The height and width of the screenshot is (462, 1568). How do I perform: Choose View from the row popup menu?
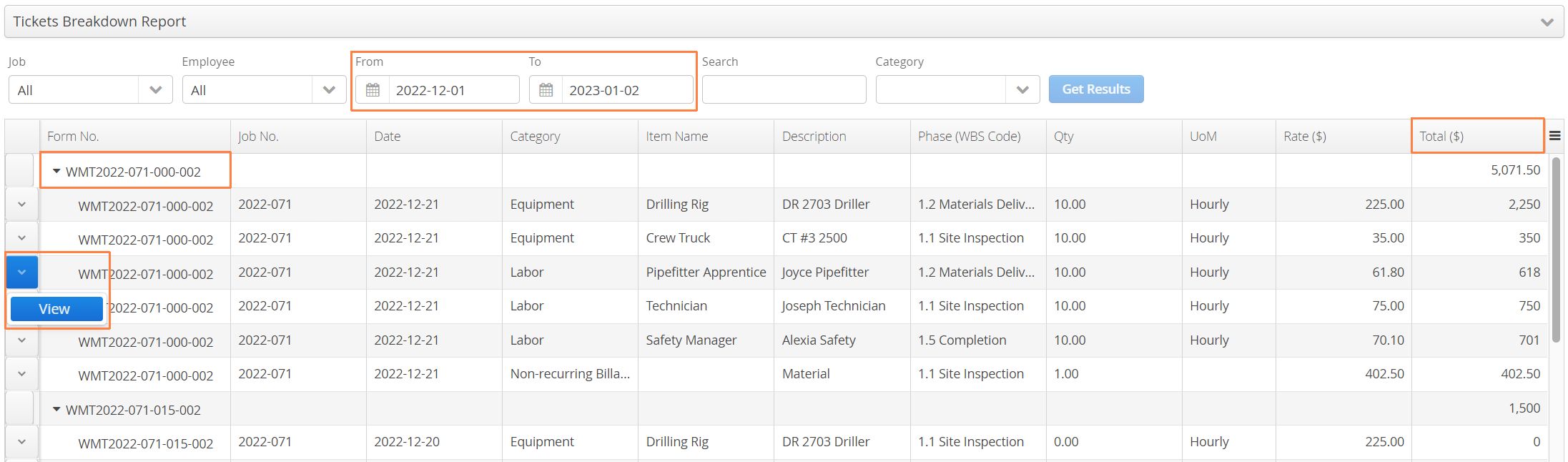(56, 309)
